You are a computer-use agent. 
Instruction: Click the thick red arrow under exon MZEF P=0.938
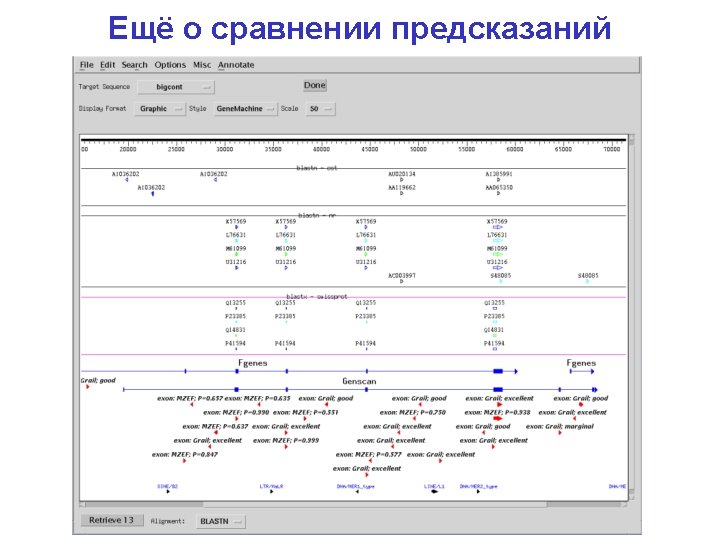pos(498,419)
